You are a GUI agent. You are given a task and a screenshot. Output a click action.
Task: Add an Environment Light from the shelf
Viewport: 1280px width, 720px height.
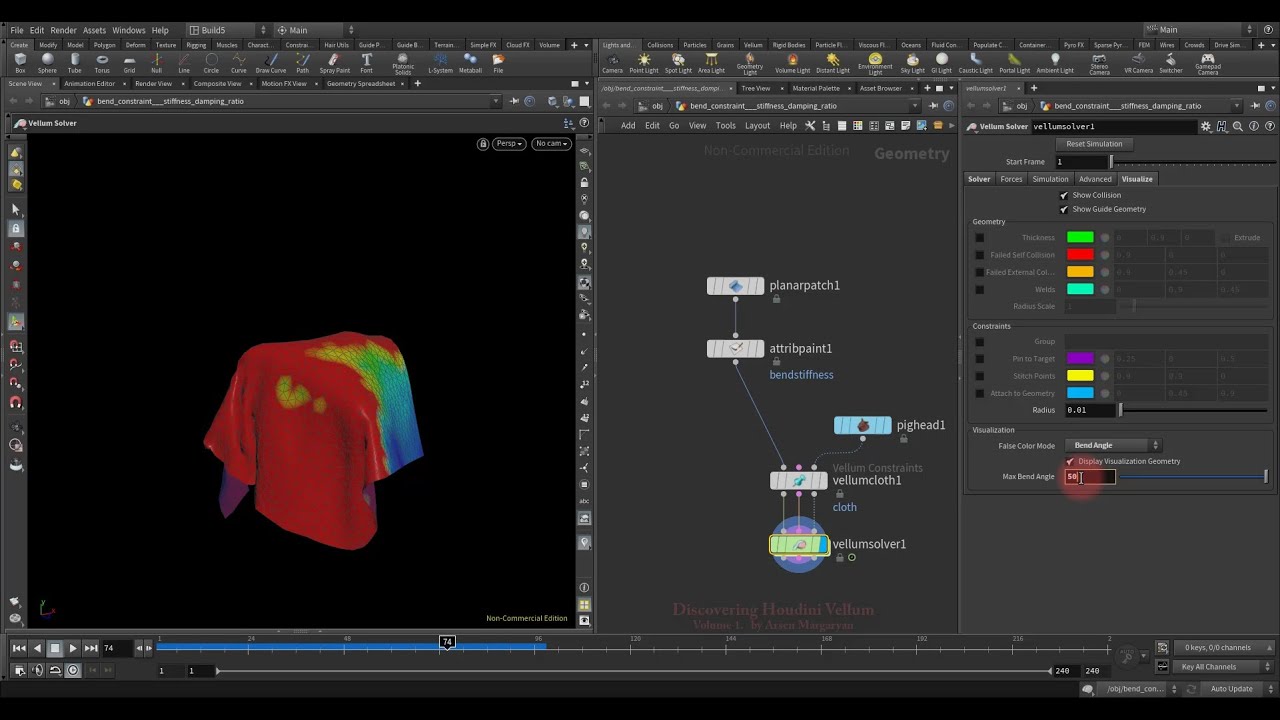[x=875, y=64]
